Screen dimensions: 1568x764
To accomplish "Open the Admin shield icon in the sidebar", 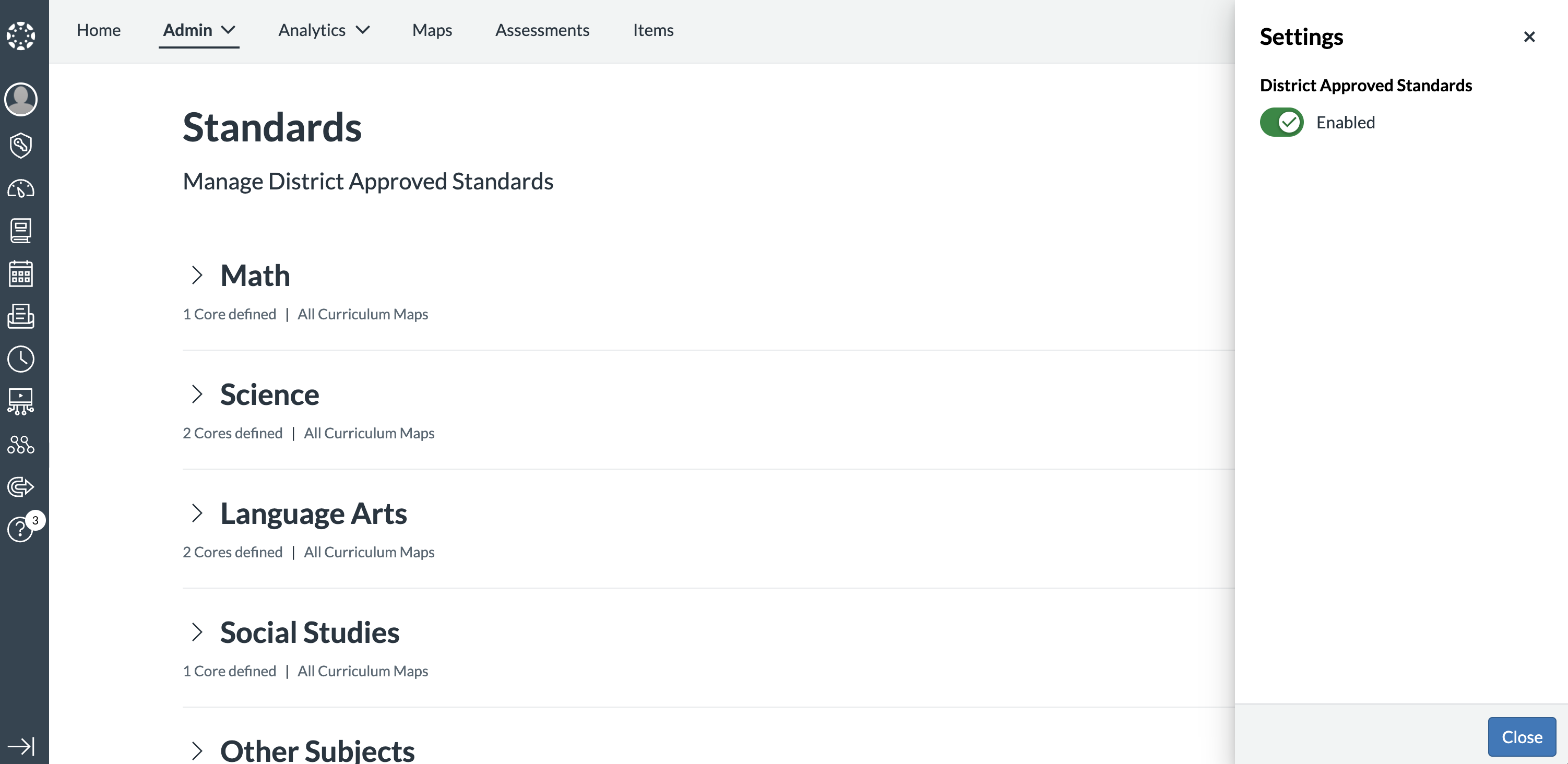I will 21,146.
